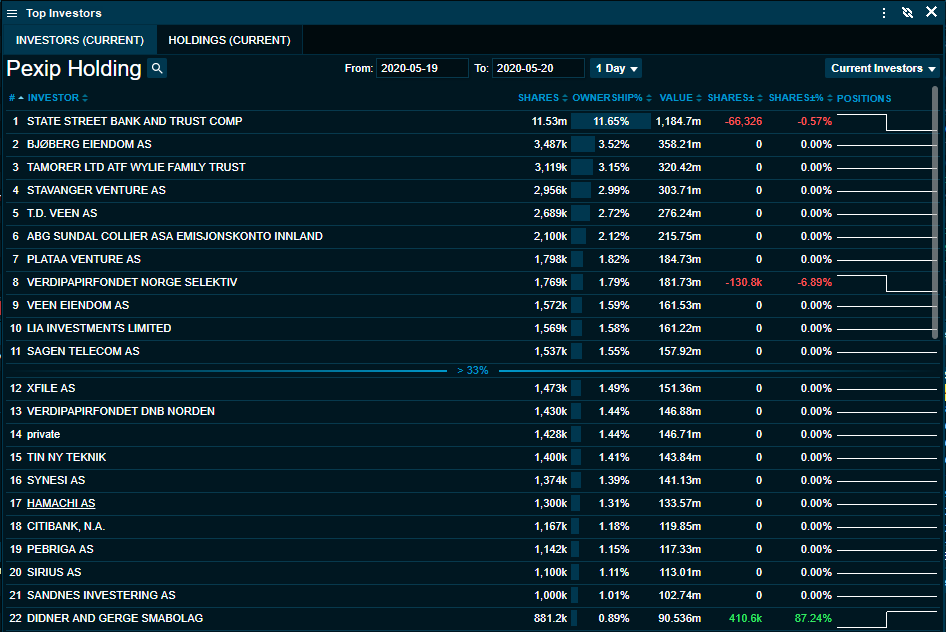Select Didner and Gerge Smabolag investor
Image resolution: width=946 pixels, height=632 pixels.
click(115, 618)
